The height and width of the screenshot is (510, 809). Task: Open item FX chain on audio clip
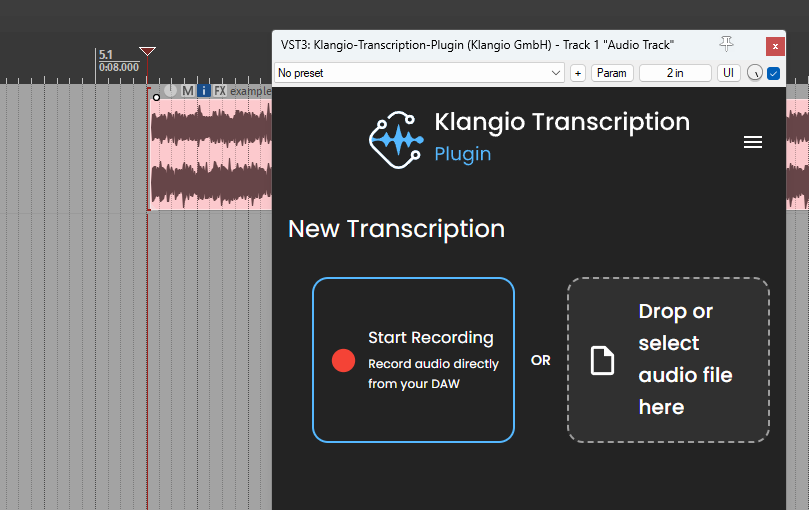pos(220,91)
